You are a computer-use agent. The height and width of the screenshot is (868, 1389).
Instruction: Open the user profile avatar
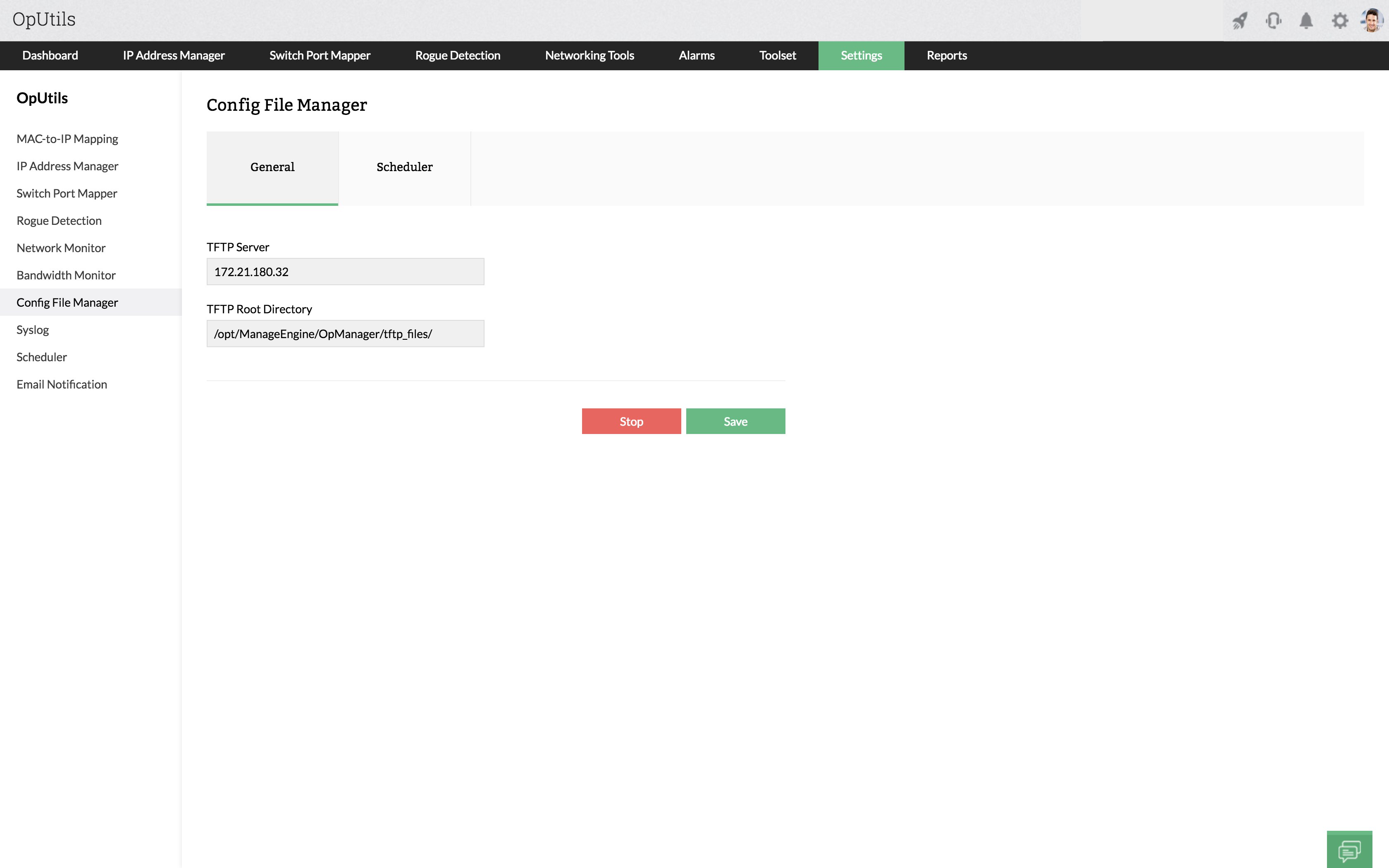(x=1372, y=21)
